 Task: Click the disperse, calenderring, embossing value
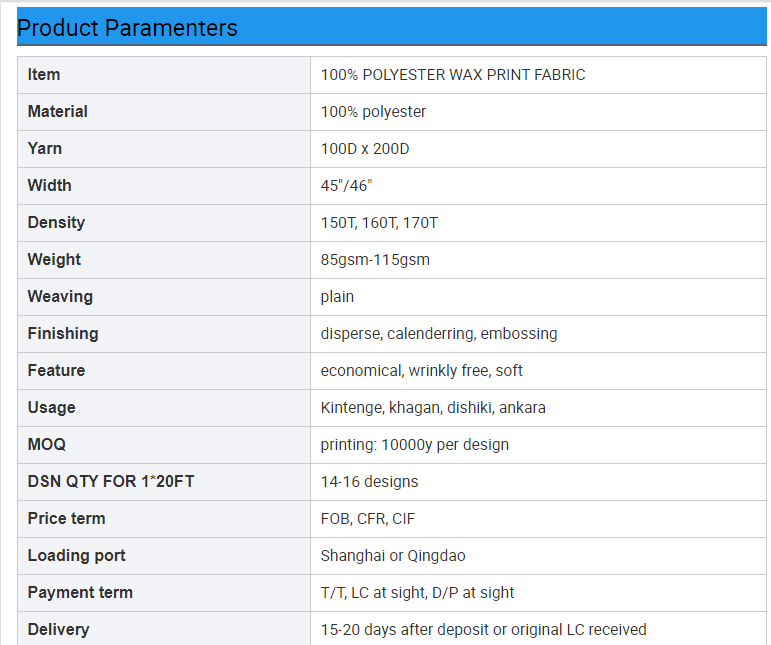(439, 334)
